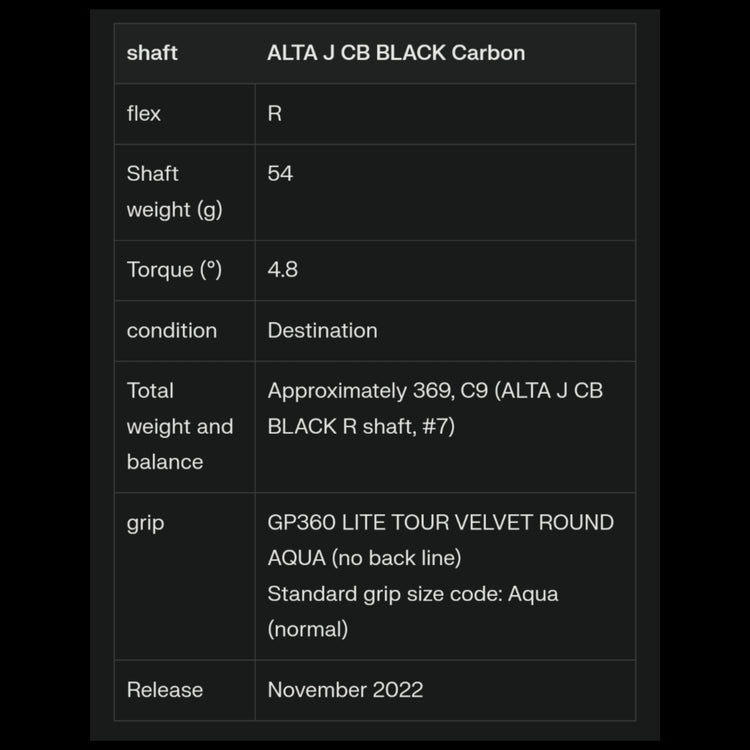Click the 'Shaft weight (g)' label
The width and height of the screenshot is (750, 750).
pos(173,191)
